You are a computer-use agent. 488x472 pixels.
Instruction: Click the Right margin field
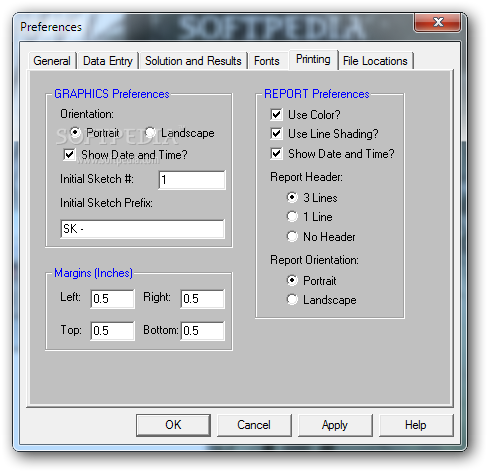point(202,299)
